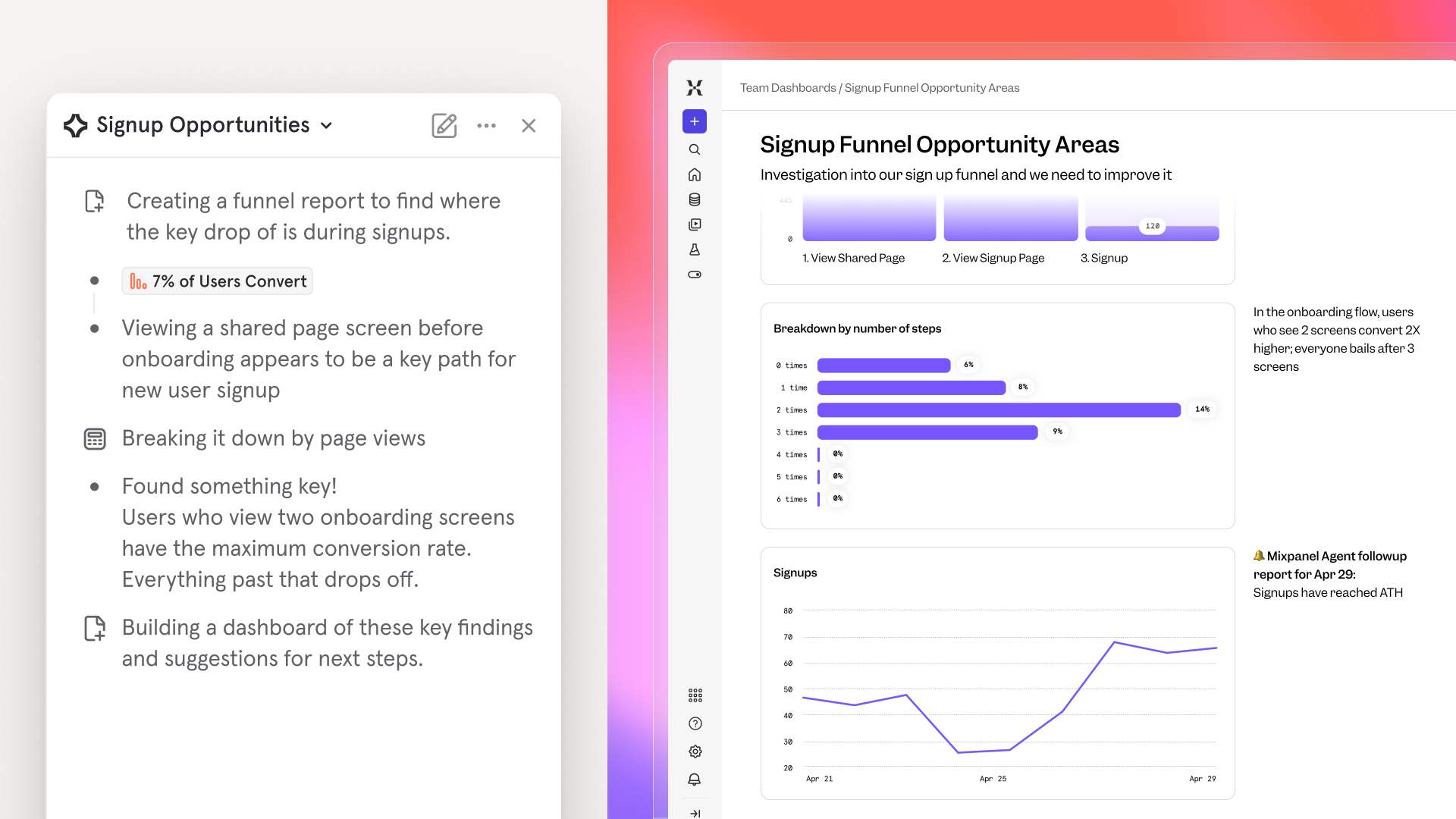Open the help question mark icon
This screenshot has height=819, width=1456.
tap(695, 723)
